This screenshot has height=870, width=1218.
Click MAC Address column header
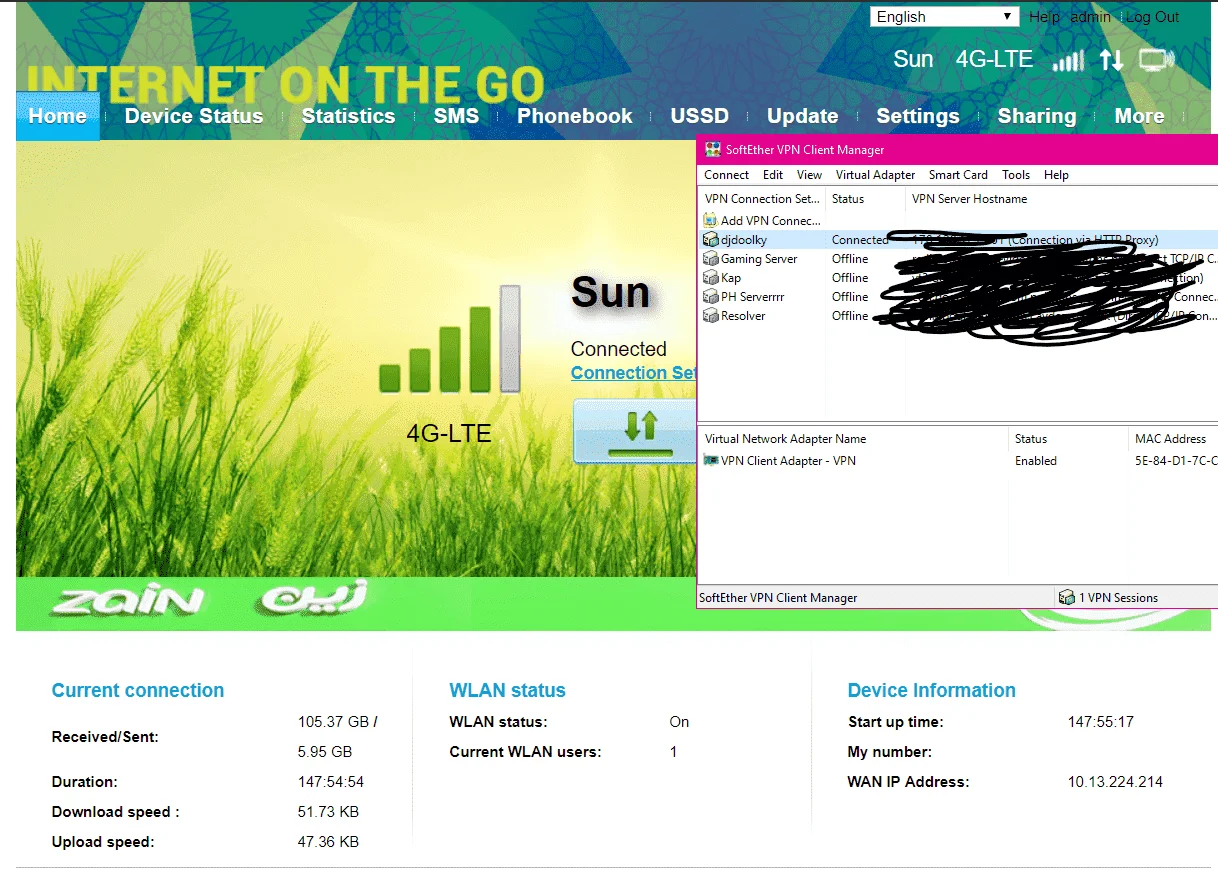[x=1173, y=439]
